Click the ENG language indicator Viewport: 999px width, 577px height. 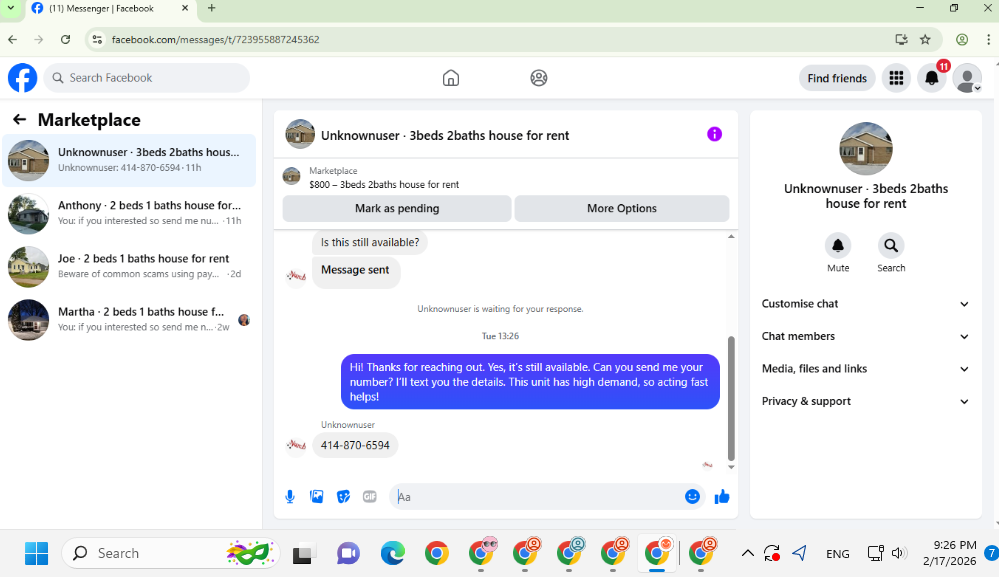pos(837,553)
